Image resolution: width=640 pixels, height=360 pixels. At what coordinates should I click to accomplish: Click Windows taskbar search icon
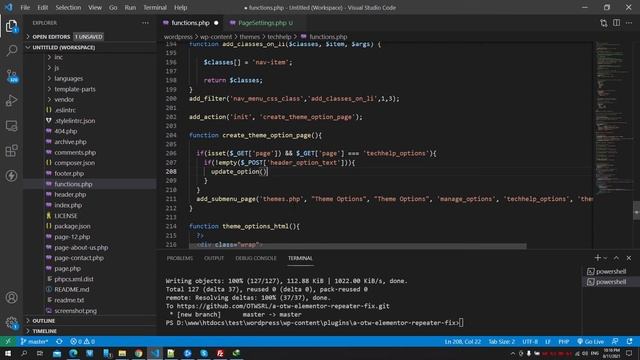coord(24,353)
